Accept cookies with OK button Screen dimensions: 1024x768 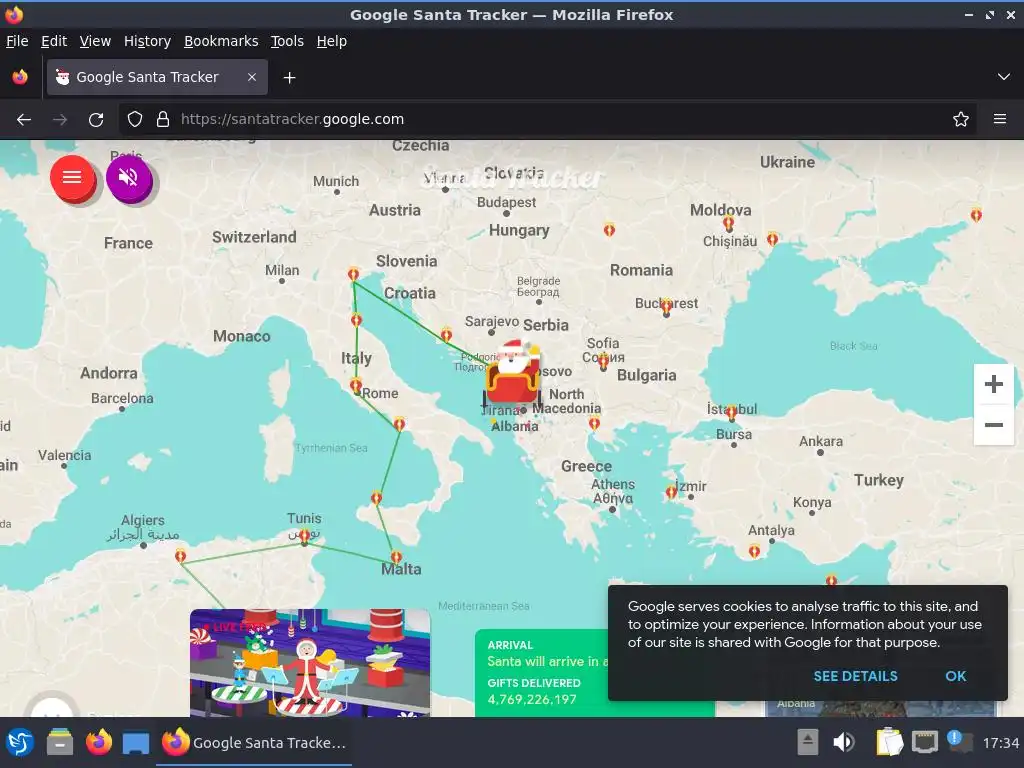pyautogui.click(x=955, y=677)
